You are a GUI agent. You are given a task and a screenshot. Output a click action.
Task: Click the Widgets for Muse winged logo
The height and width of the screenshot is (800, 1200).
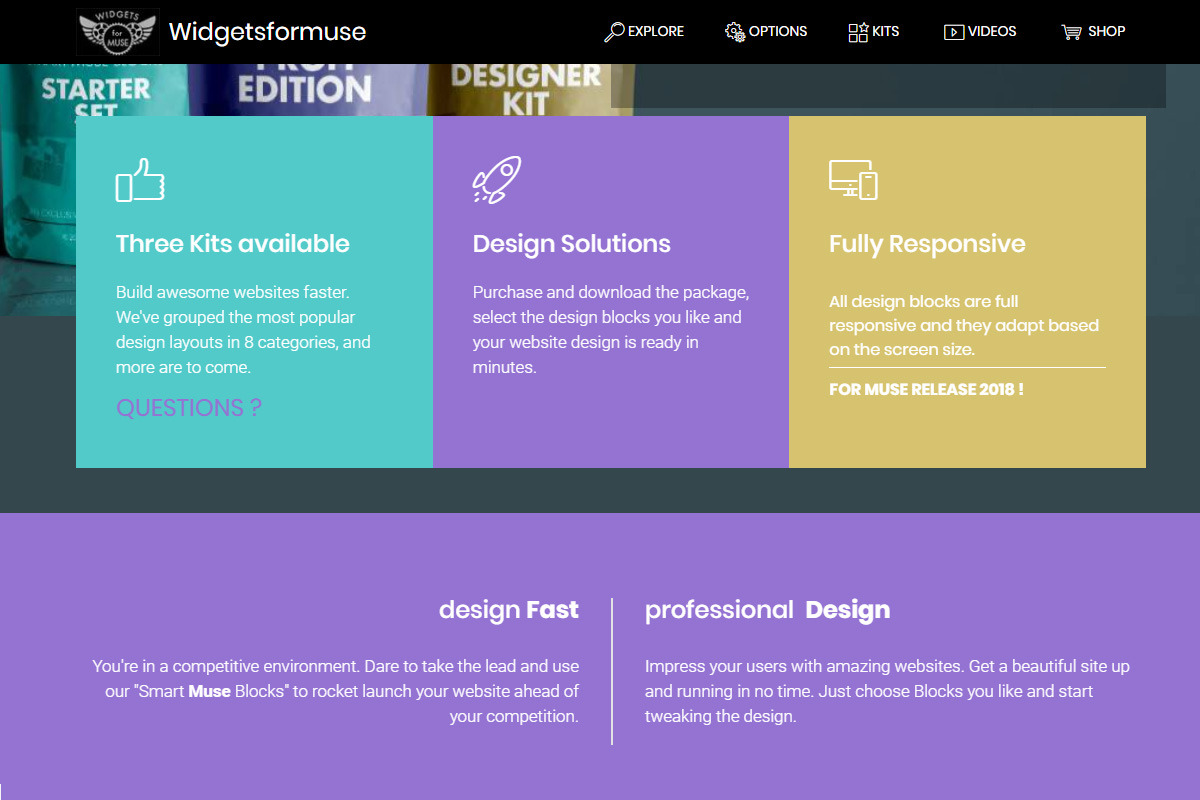click(118, 31)
